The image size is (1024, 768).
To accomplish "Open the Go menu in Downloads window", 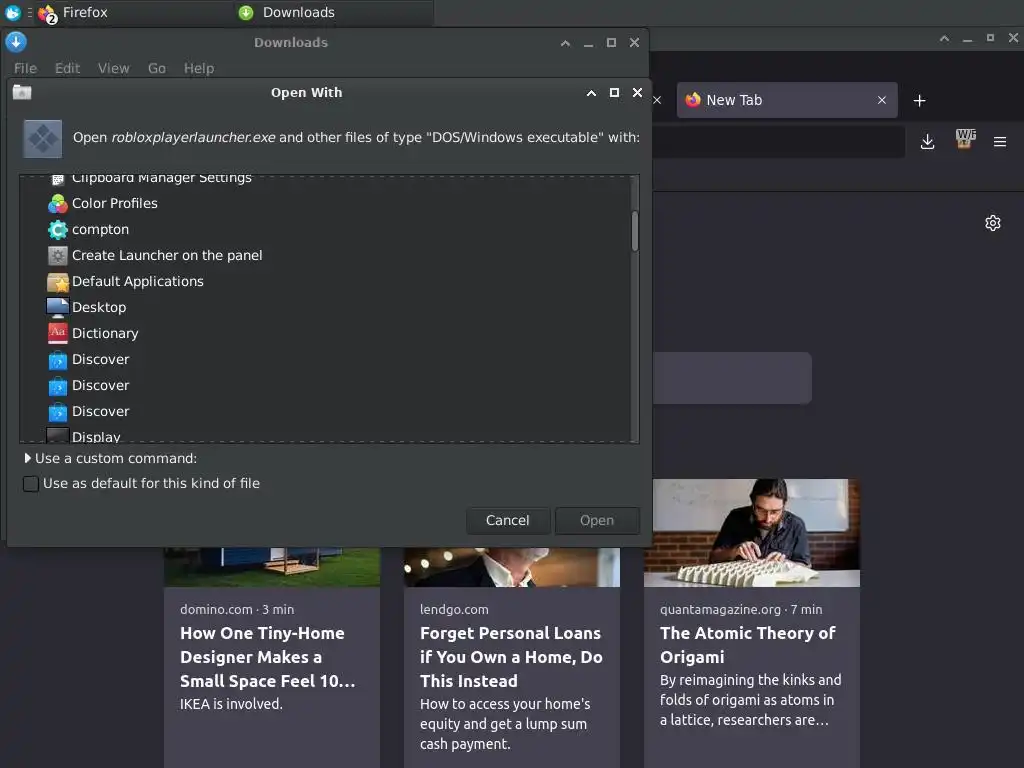I will tap(157, 69).
